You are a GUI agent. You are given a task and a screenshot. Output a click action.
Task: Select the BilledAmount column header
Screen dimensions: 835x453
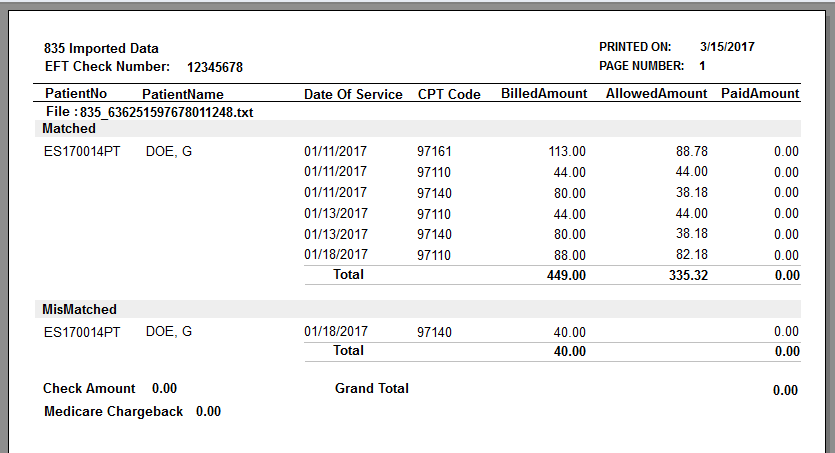point(543,94)
